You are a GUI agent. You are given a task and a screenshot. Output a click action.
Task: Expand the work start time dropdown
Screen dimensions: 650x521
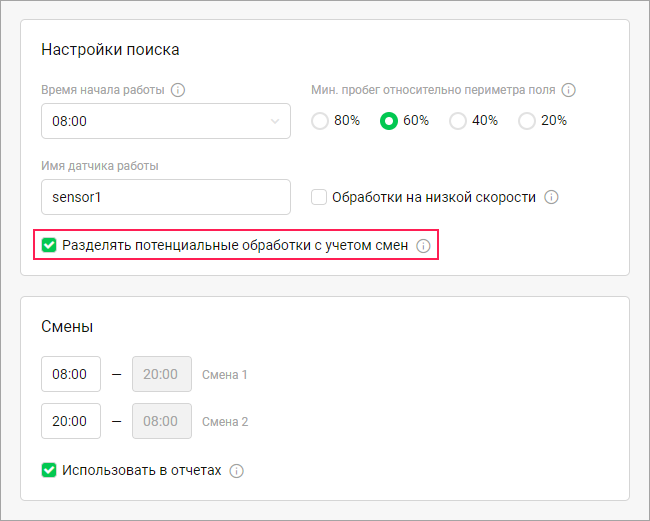coord(165,121)
